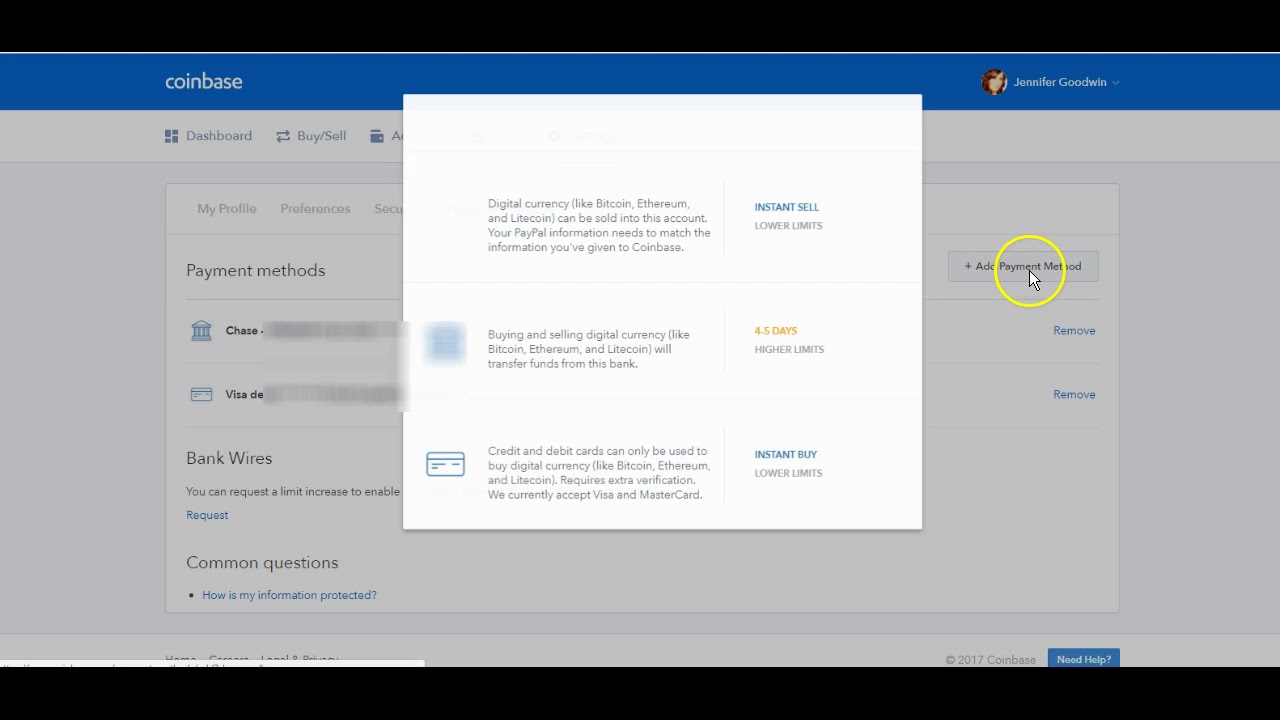Click the Need Help? button
The image size is (1280, 720).
(1084, 659)
